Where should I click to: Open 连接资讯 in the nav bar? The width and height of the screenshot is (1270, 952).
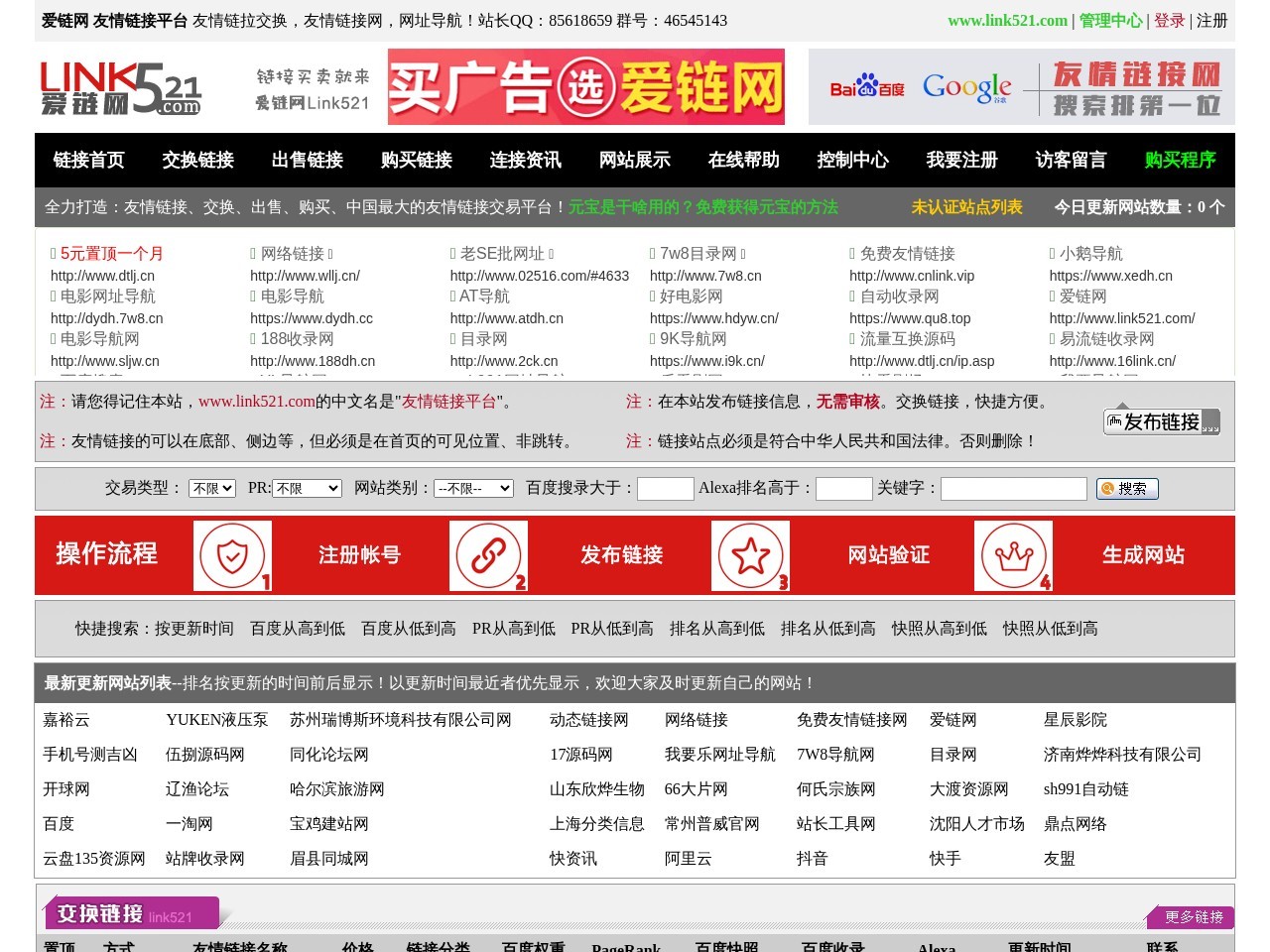(x=526, y=160)
